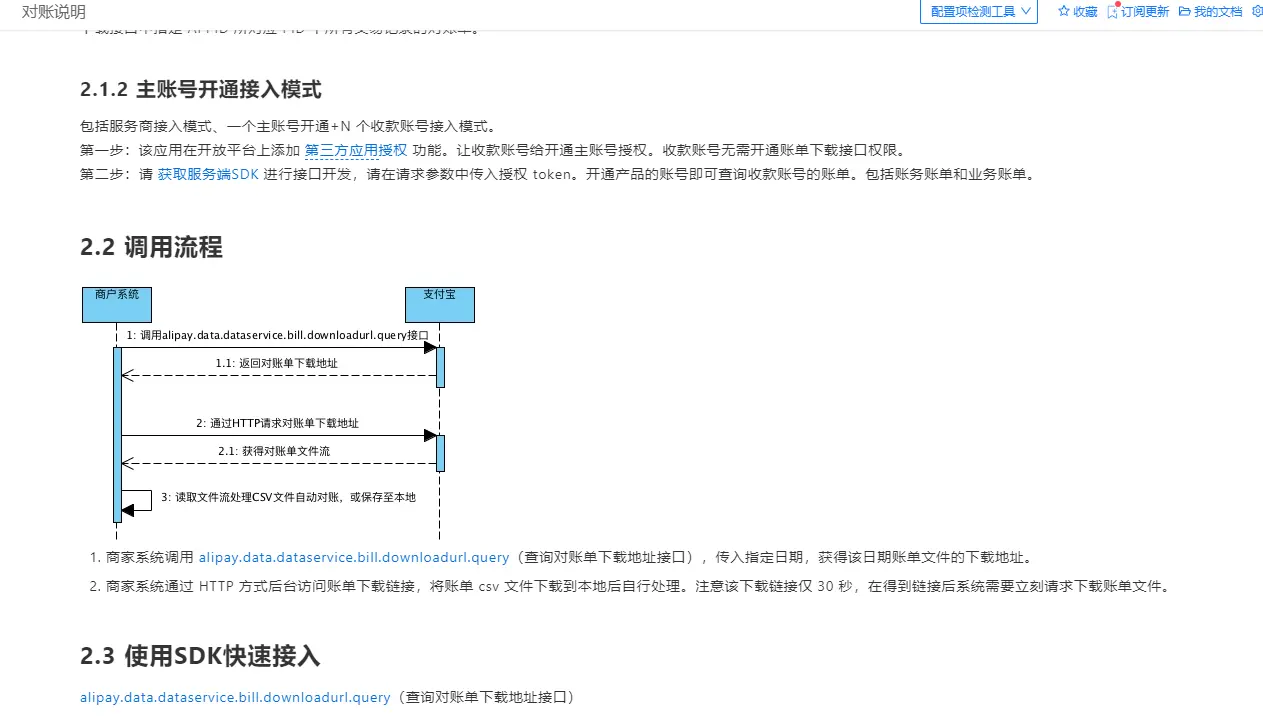The height and width of the screenshot is (725, 1263).
Task: Click the step 3 读取文件流 diagram label
Action: [288, 497]
